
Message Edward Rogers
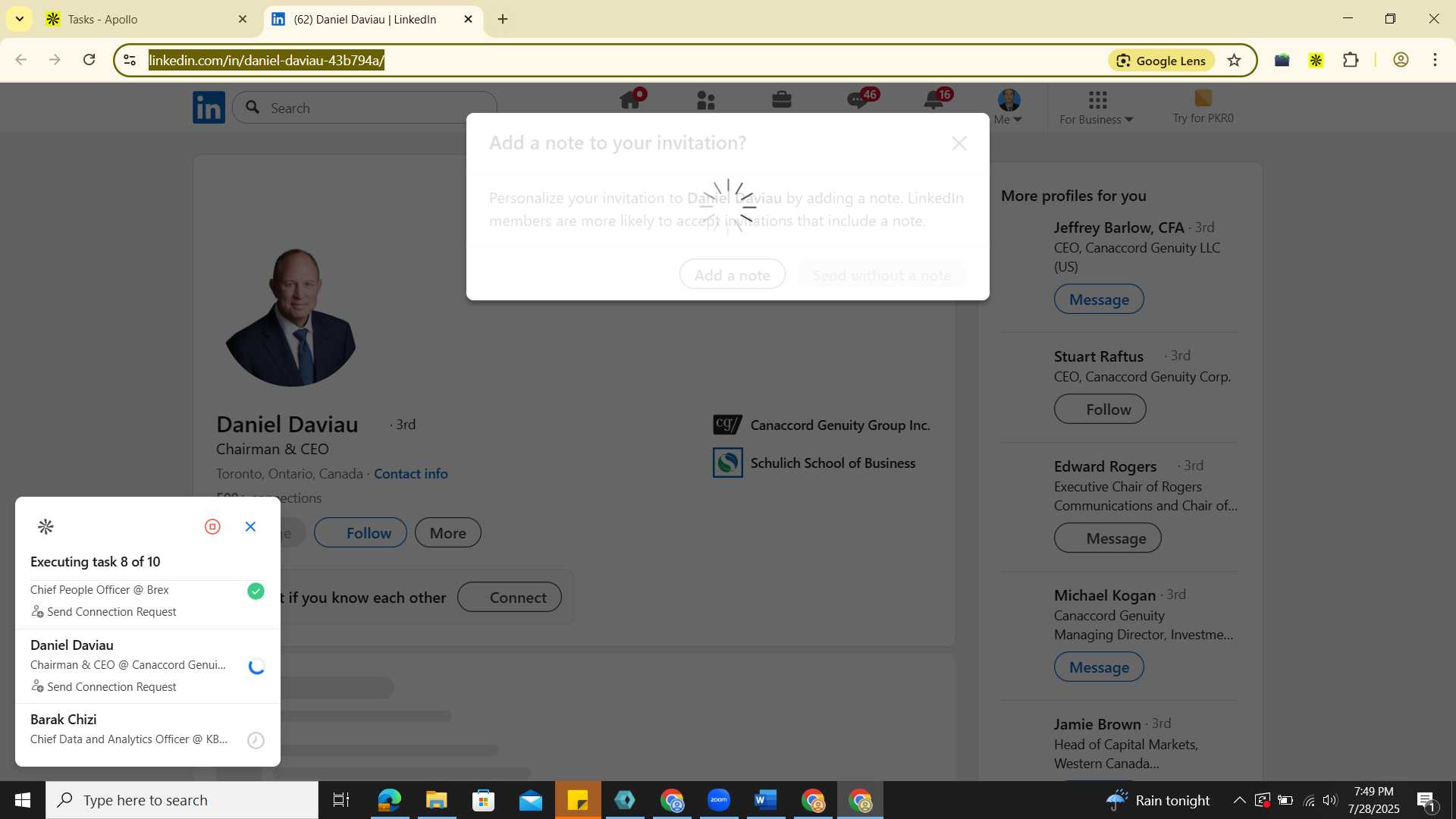tap(1108, 538)
